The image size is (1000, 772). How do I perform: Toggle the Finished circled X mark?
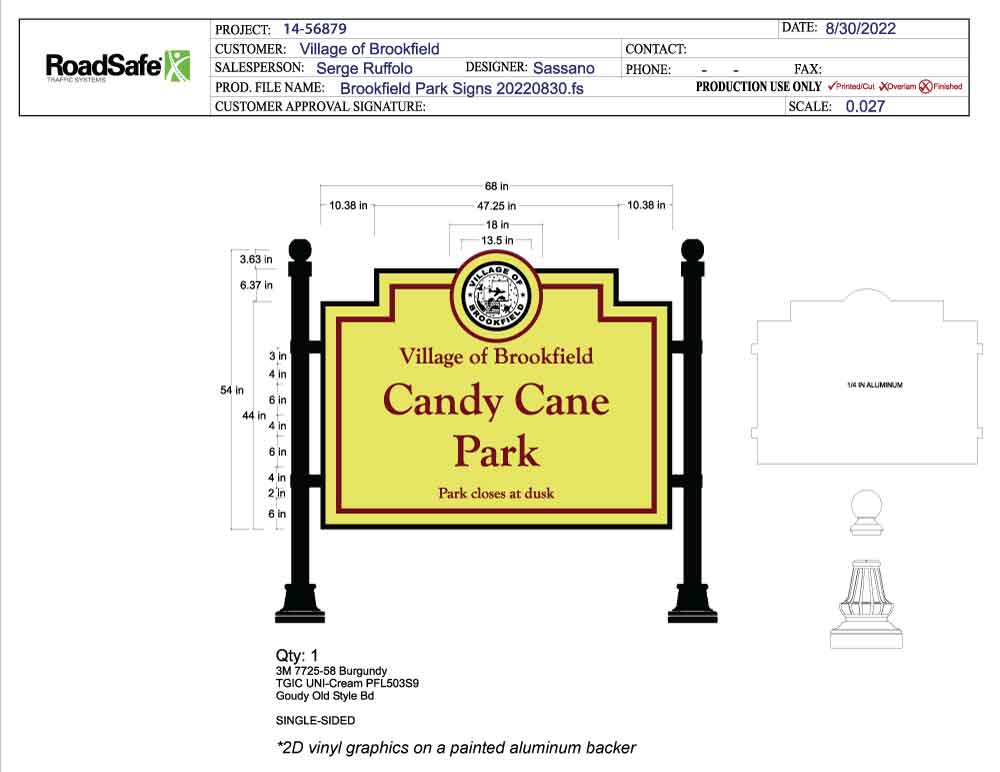tap(925, 87)
